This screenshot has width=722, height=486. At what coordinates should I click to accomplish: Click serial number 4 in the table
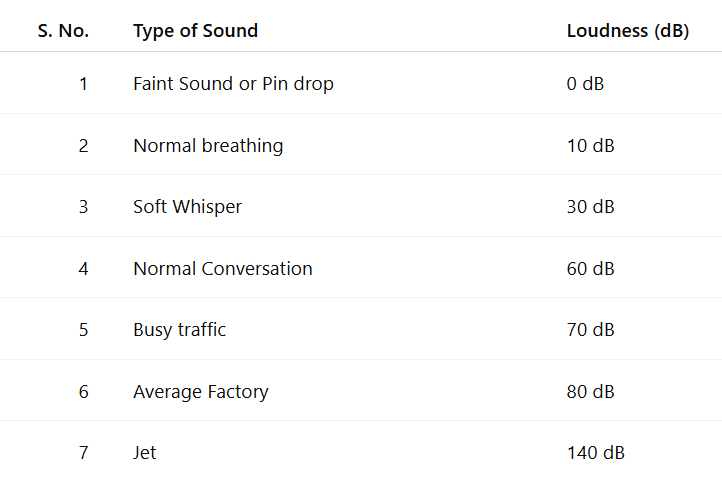[x=83, y=269]
